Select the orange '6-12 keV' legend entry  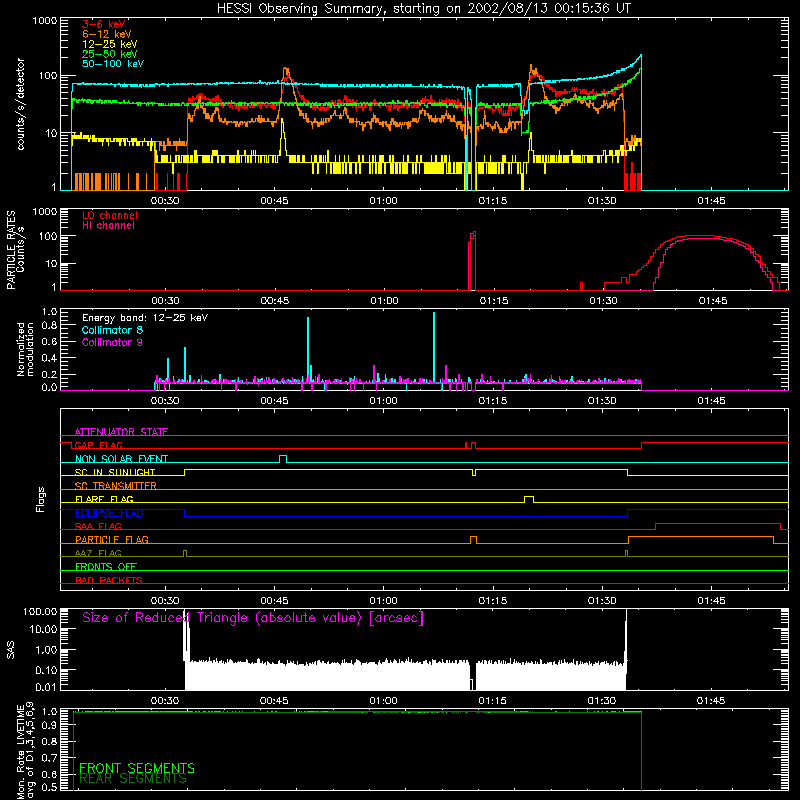[x=107, y=34]
